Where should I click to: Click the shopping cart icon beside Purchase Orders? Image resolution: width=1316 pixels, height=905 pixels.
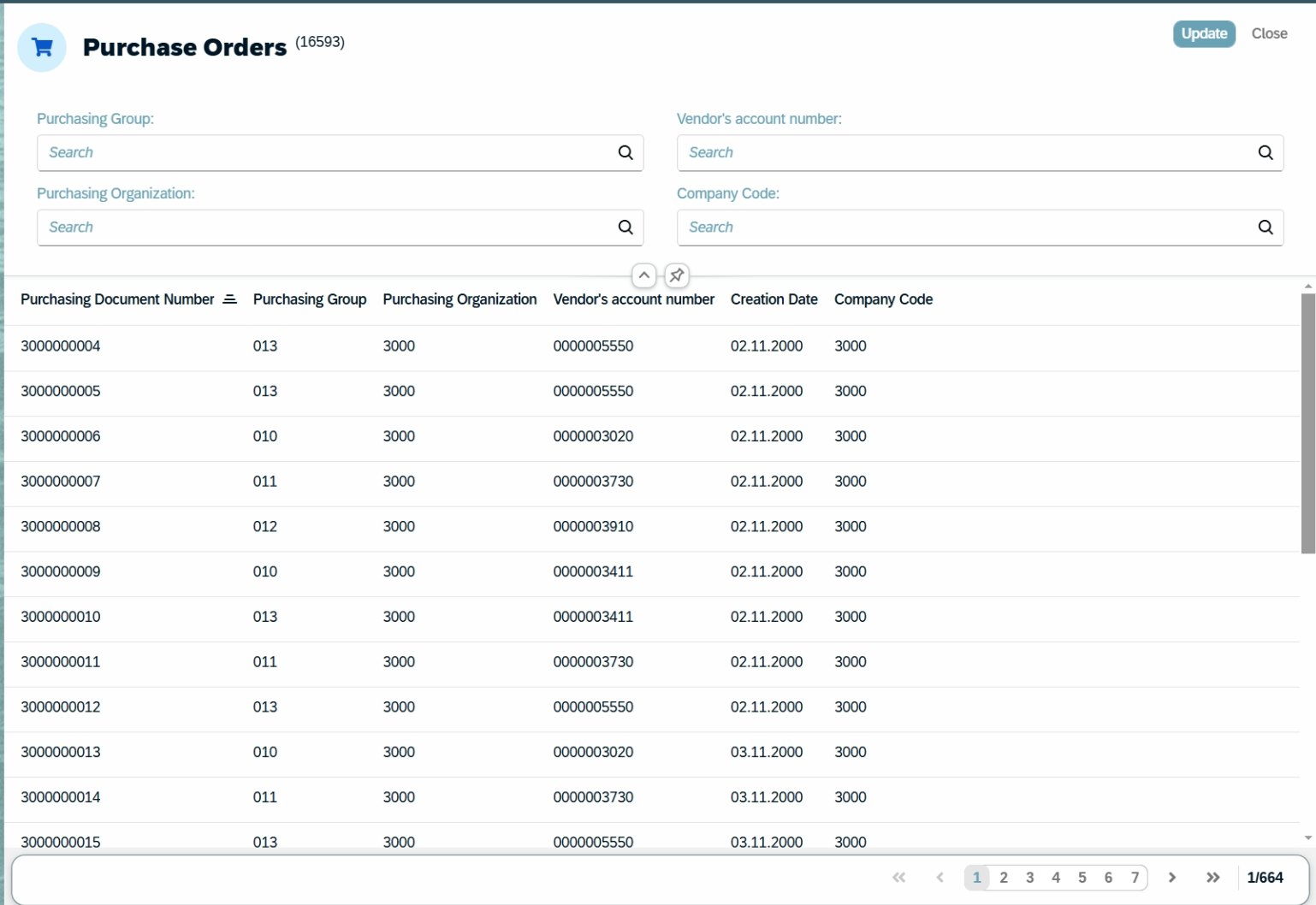pos(42,48)
